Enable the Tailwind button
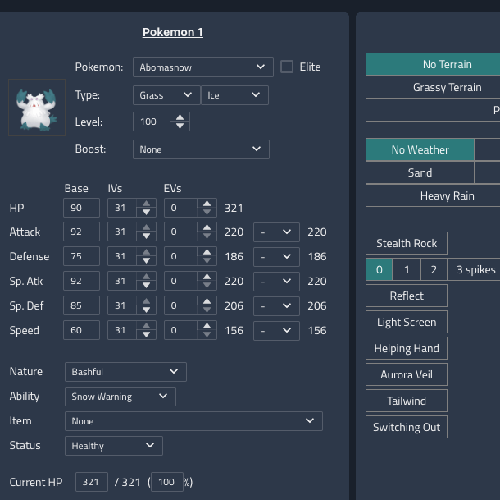Image resolution: width=500 pixels, height=500 pixels. click(x=407, y=401)
